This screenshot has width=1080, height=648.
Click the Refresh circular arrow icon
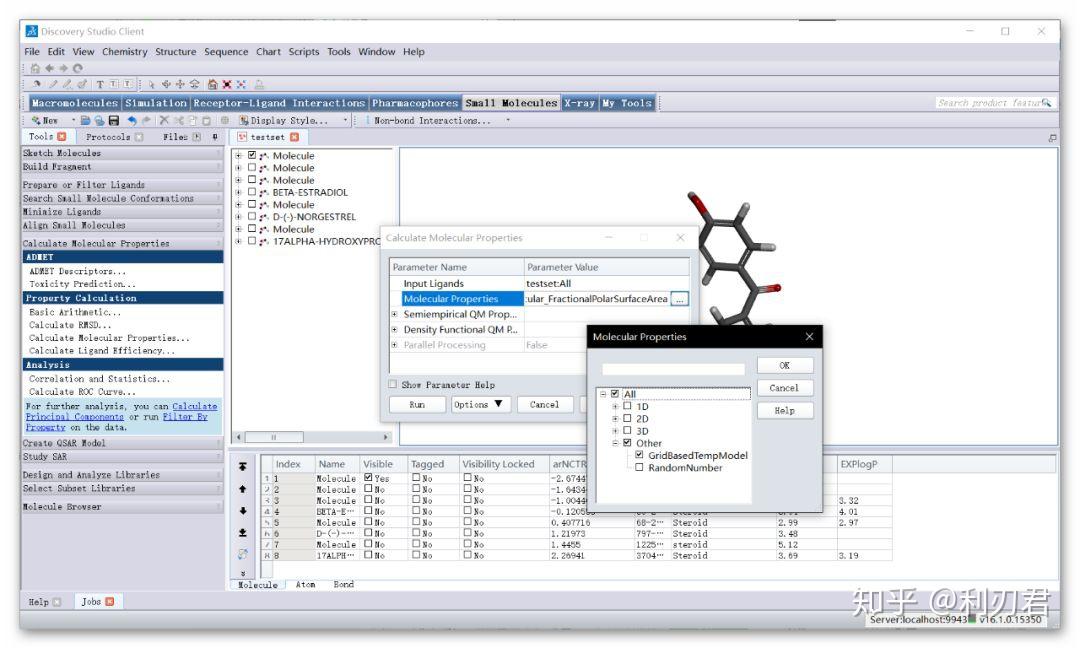(78, 68)
